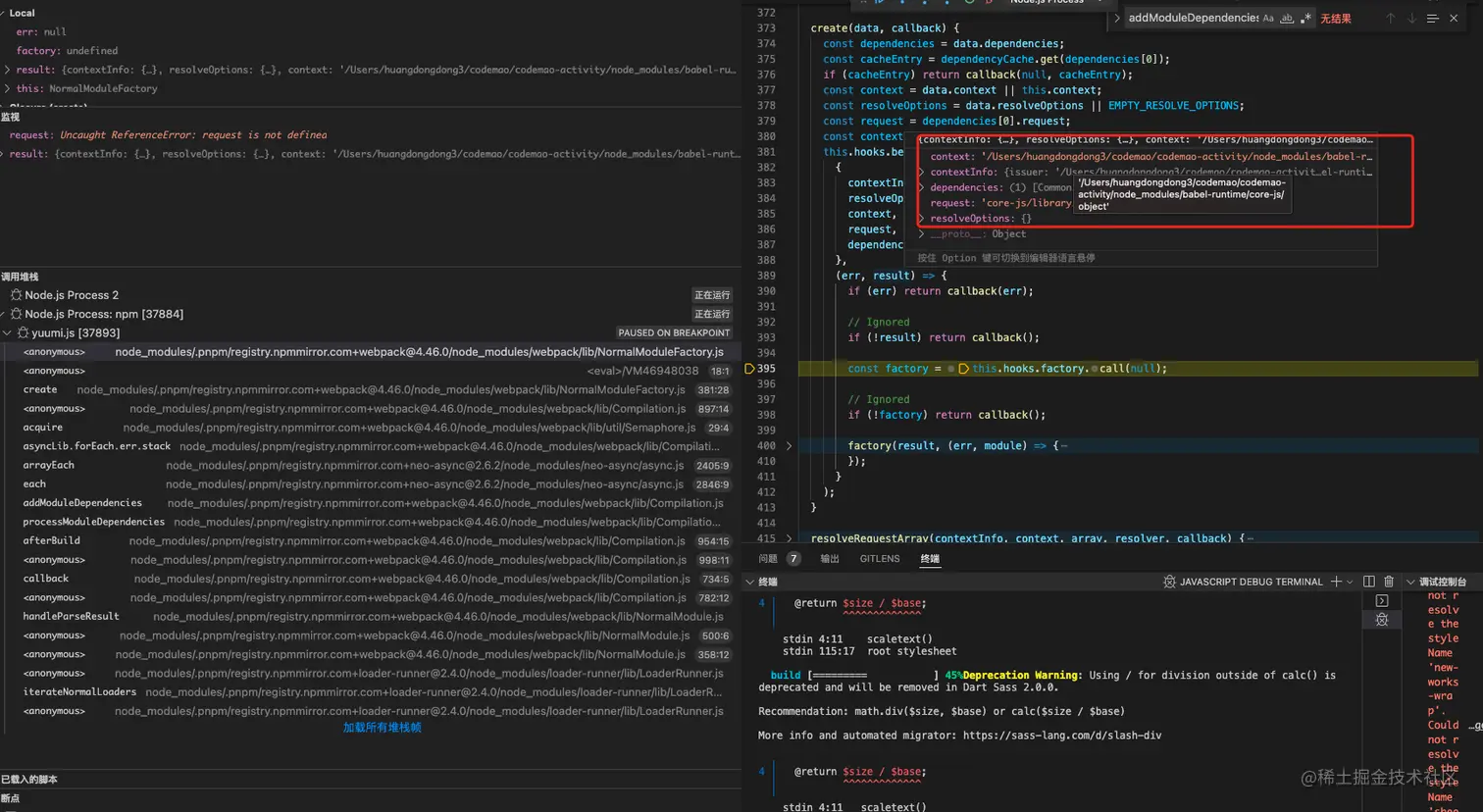
Task: Go to previous find match arrow
Action: 1390,19
